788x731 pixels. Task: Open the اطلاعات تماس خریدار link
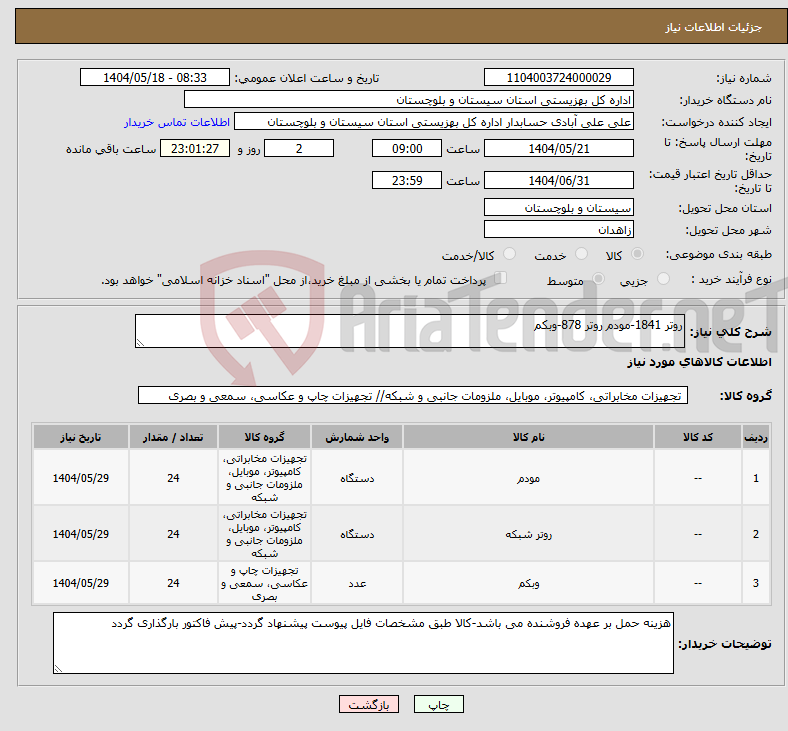point(177,122)
